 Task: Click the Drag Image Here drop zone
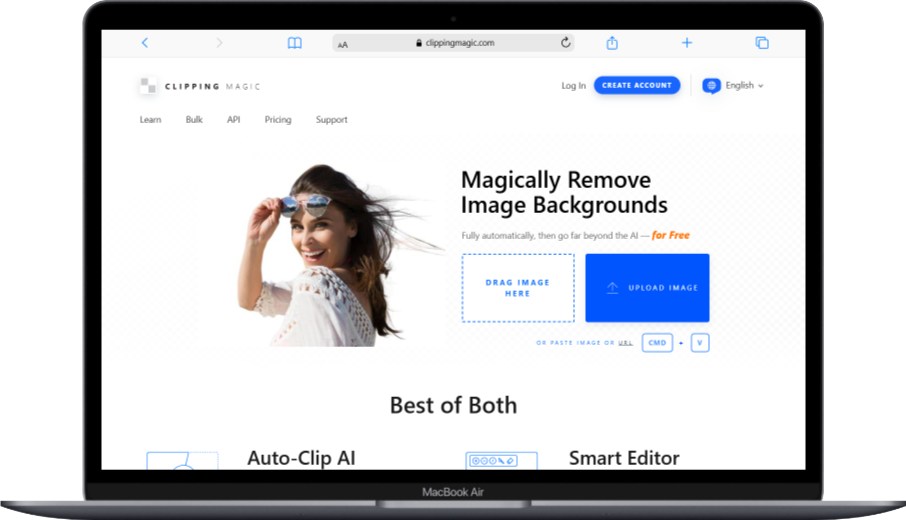coord(518,288)
